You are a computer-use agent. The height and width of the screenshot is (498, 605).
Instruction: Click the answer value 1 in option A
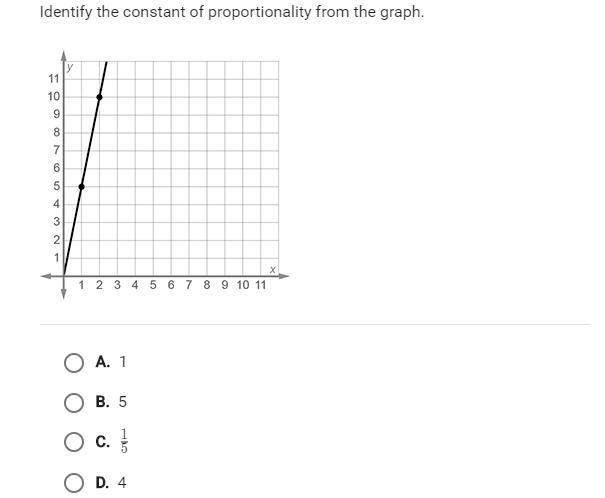[x=123, y=362]
